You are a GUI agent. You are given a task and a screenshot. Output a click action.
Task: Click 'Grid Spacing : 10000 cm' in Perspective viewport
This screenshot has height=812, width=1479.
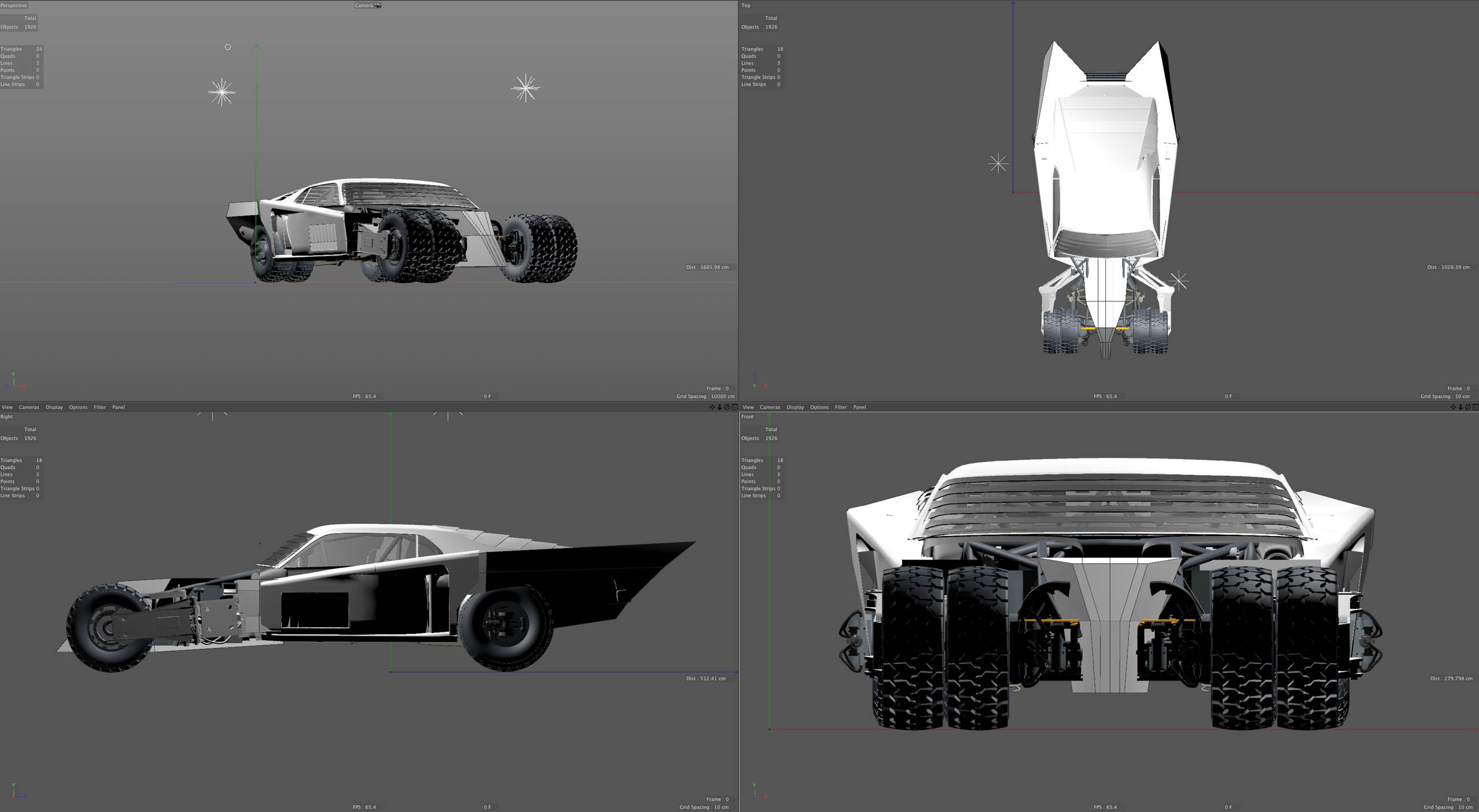pyautogui.click(x=705, y=396)
